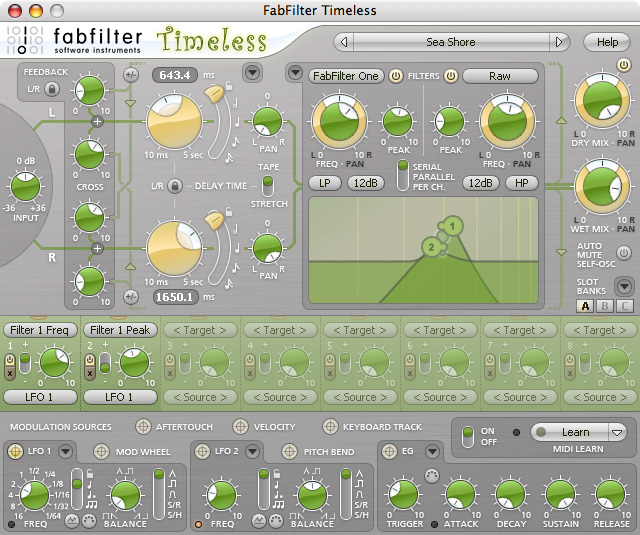Image resolution: width=640 pixels, height=535 pixels.
Task: Open the Sea Shore preset menu
Action: [451, 42]
